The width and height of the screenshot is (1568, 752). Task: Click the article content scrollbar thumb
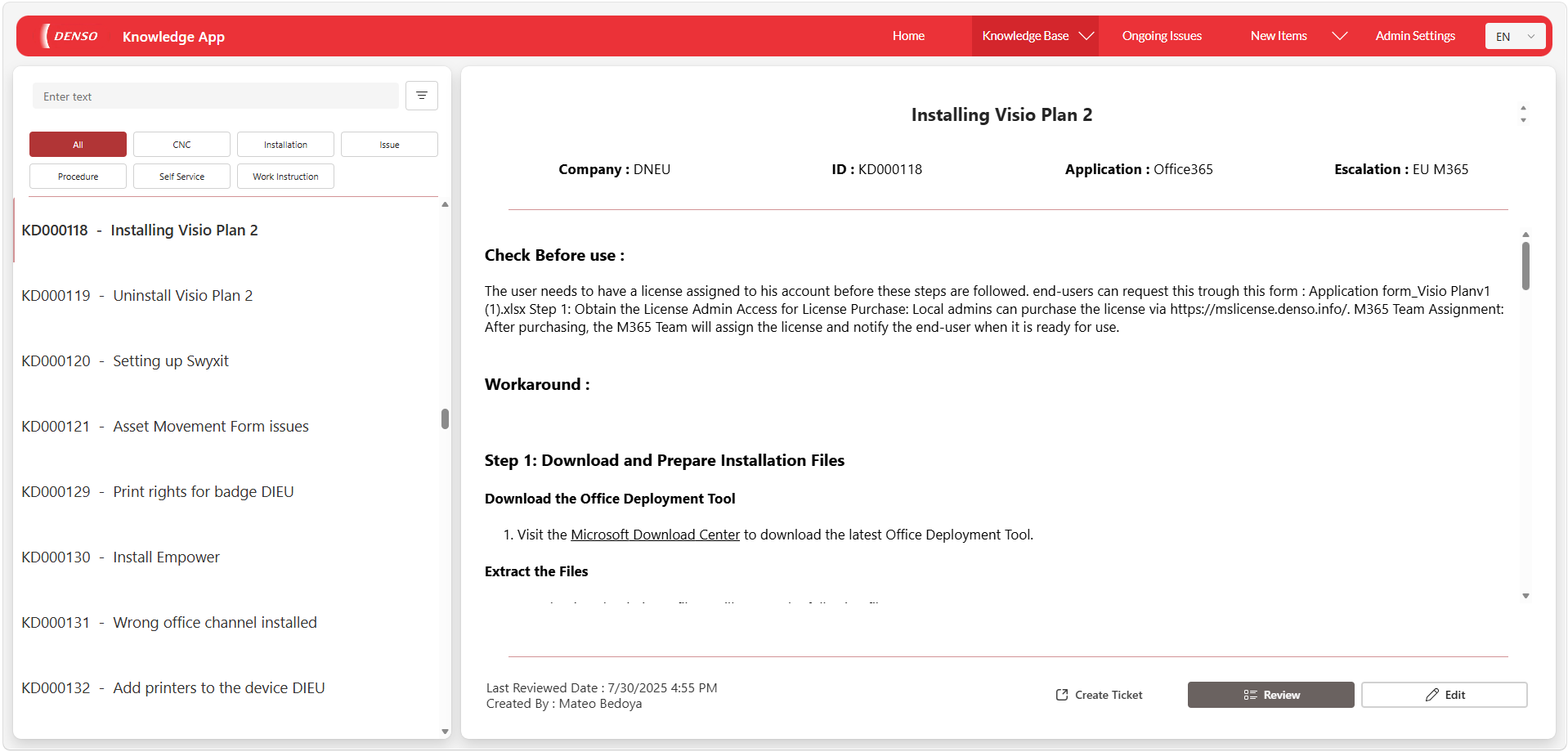pos(1525,266)
